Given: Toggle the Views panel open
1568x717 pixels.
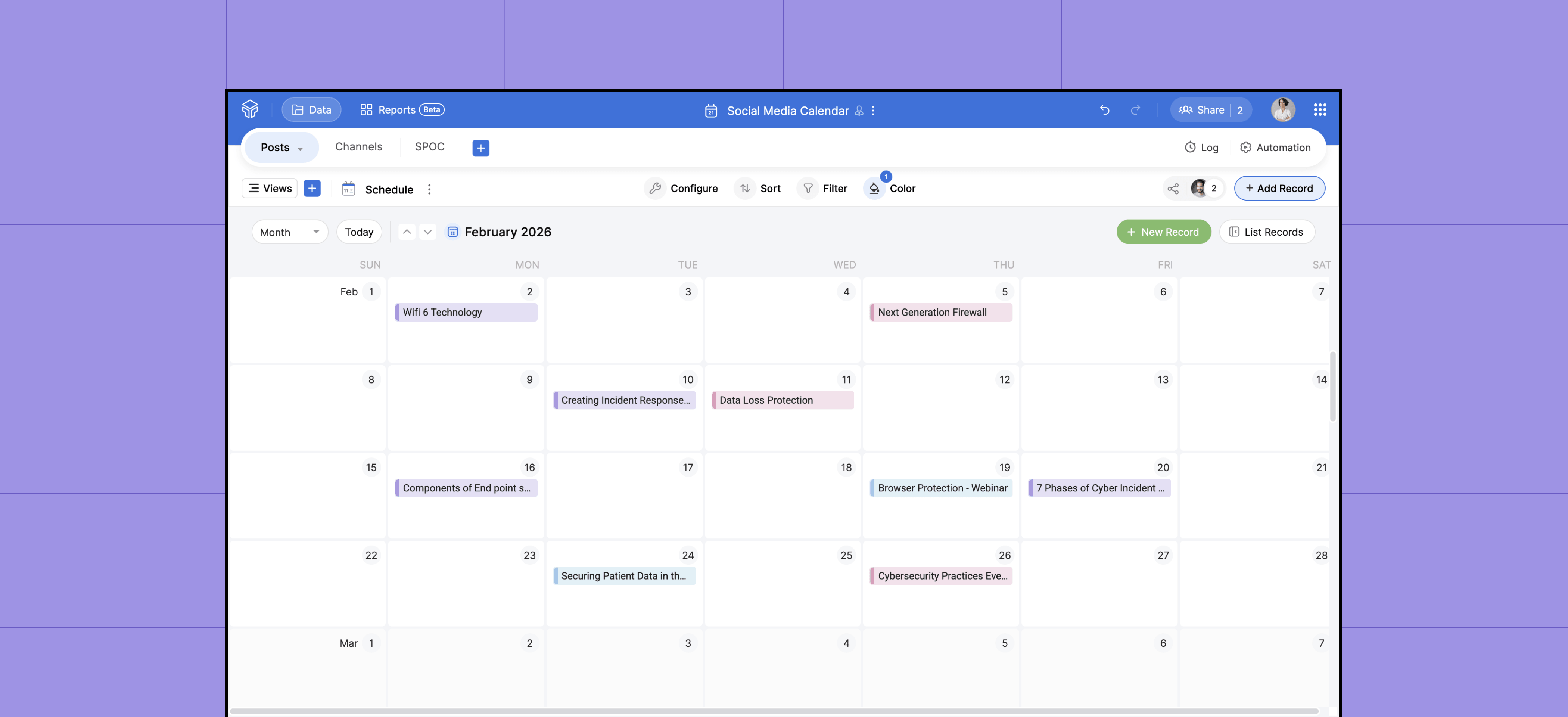Looking at the screenshot, I should [269, 188].
